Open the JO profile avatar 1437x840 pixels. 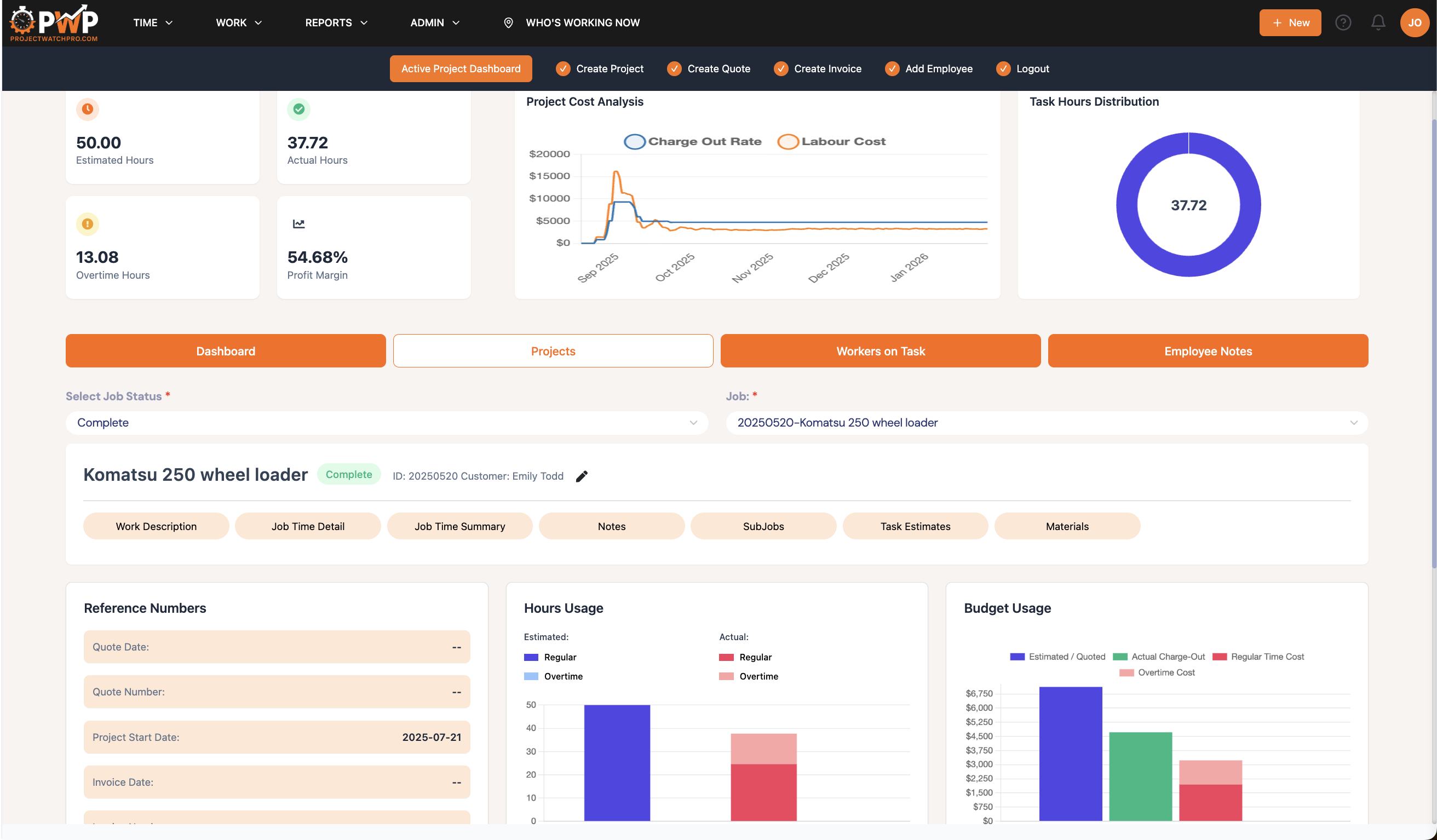coord(1414,23)
